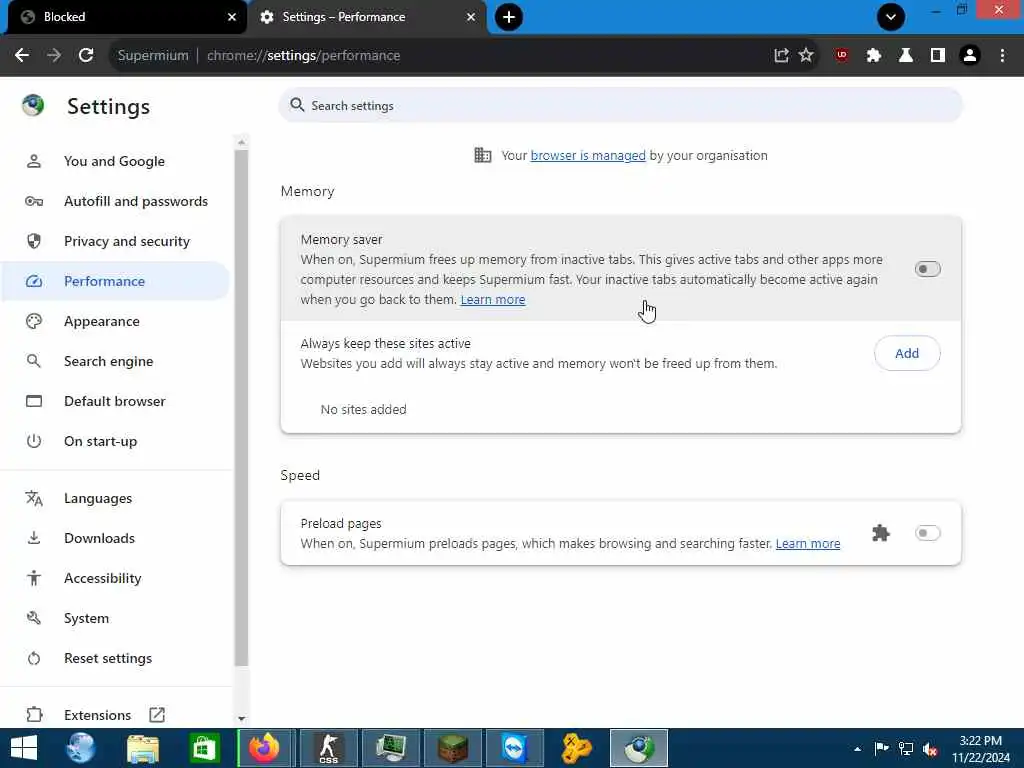Open the browser is managed link
The height and width of the screenshot is (768, 1024).
click(x=588, y=155)
